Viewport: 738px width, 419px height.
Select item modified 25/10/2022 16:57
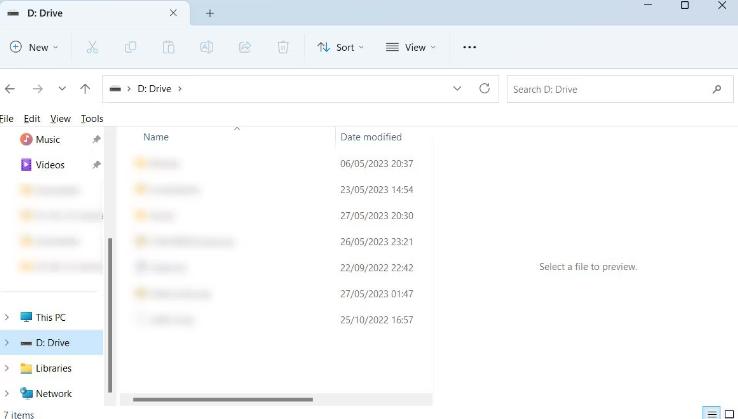point(274,320)
